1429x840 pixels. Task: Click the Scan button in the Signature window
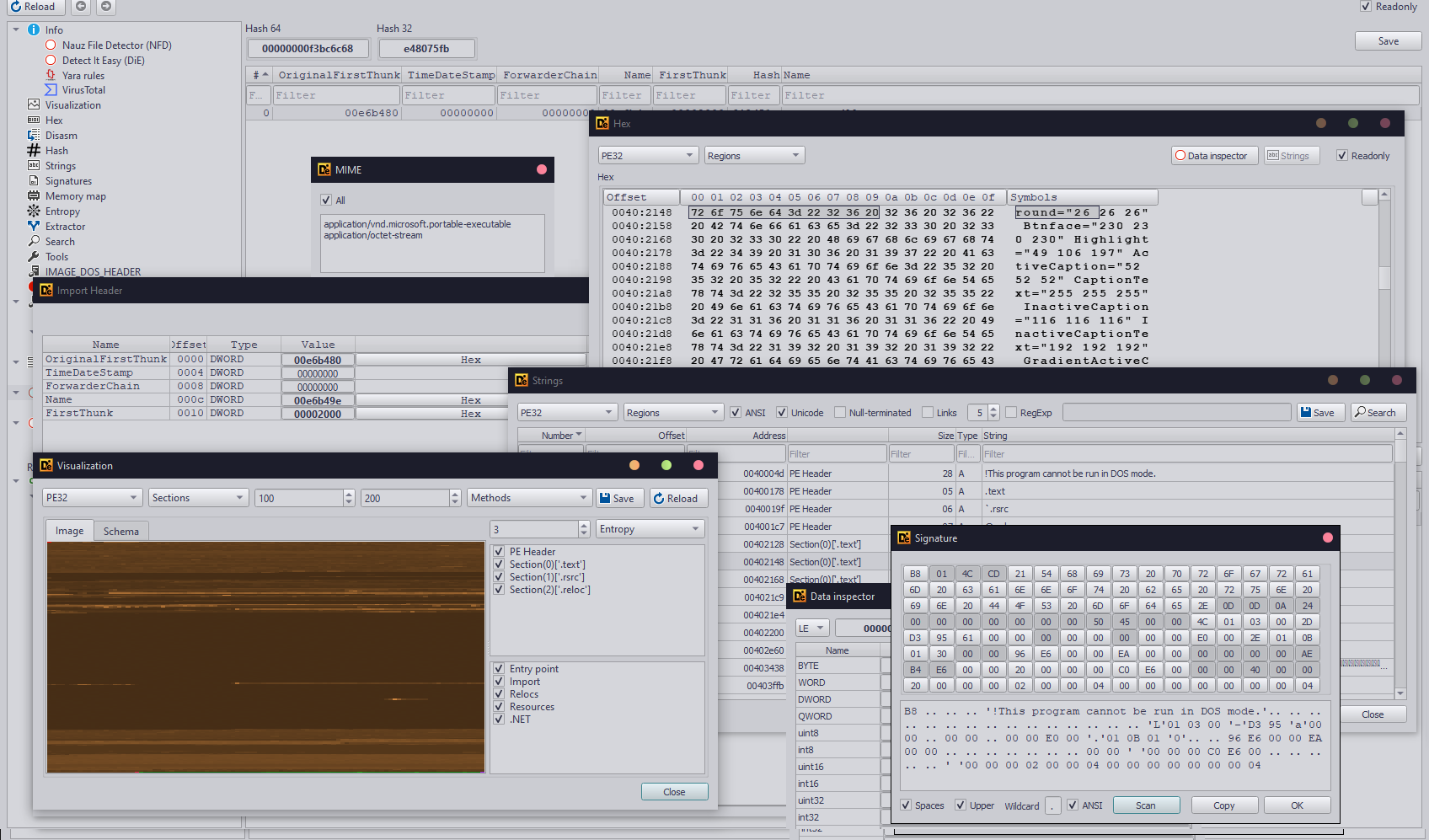click(1146, 805)
